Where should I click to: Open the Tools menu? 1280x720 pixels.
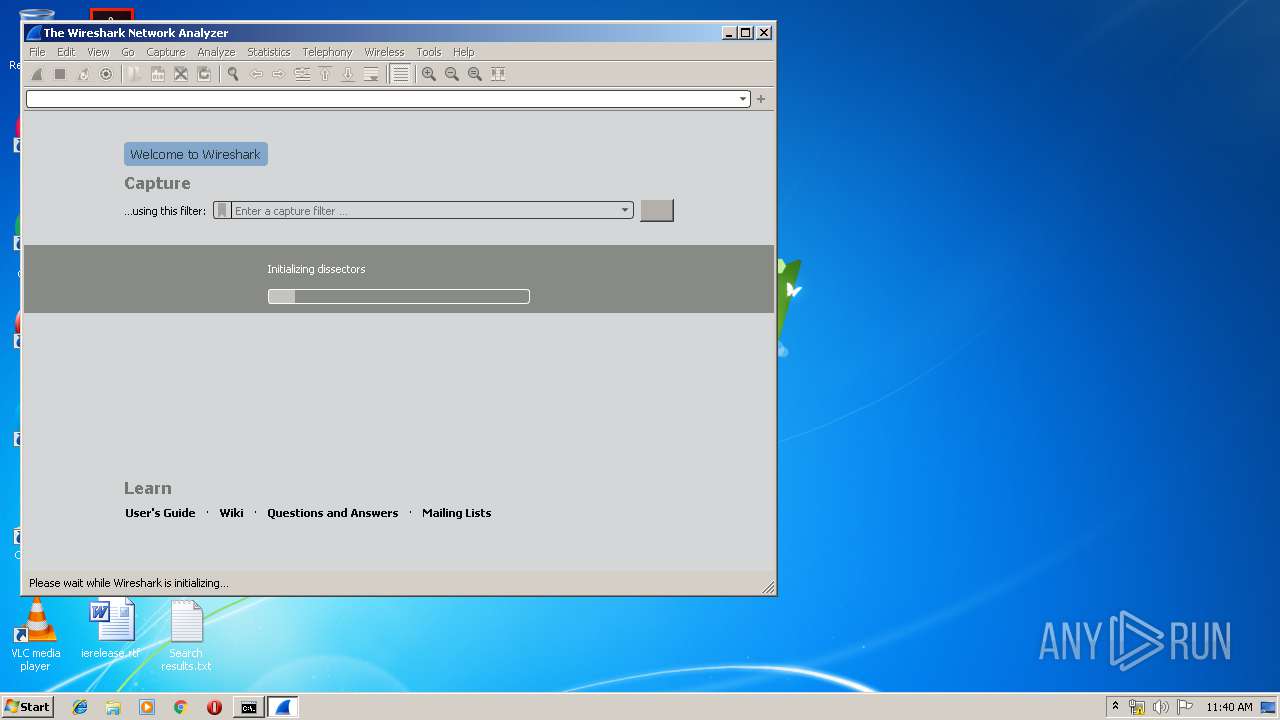click(x=429, y=52)
